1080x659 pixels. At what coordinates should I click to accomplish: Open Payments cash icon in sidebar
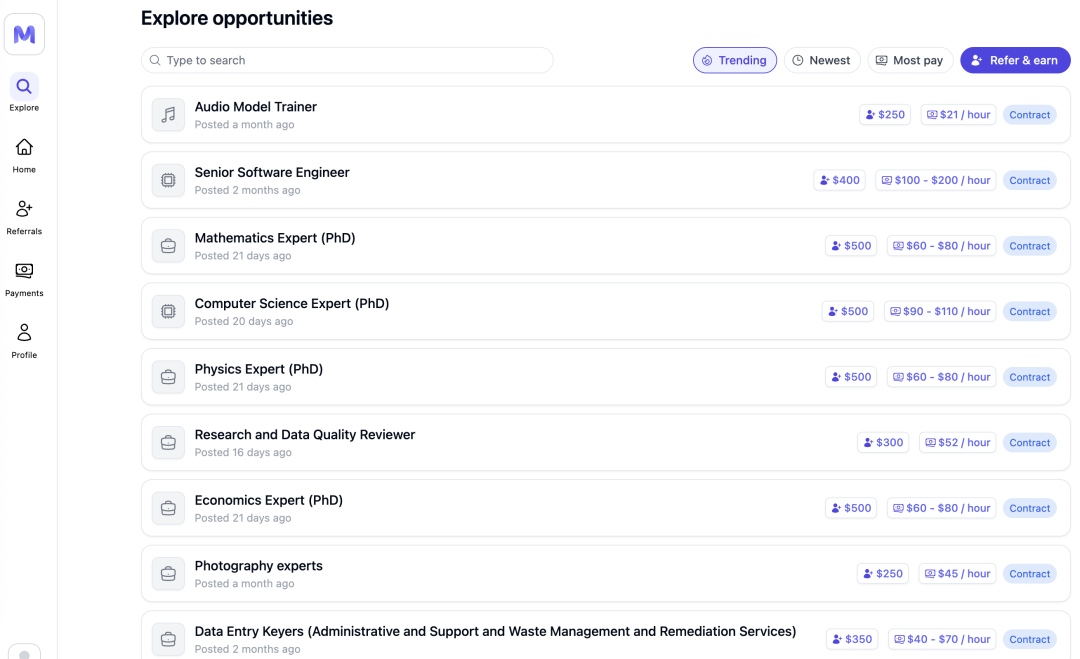(24, 271)
